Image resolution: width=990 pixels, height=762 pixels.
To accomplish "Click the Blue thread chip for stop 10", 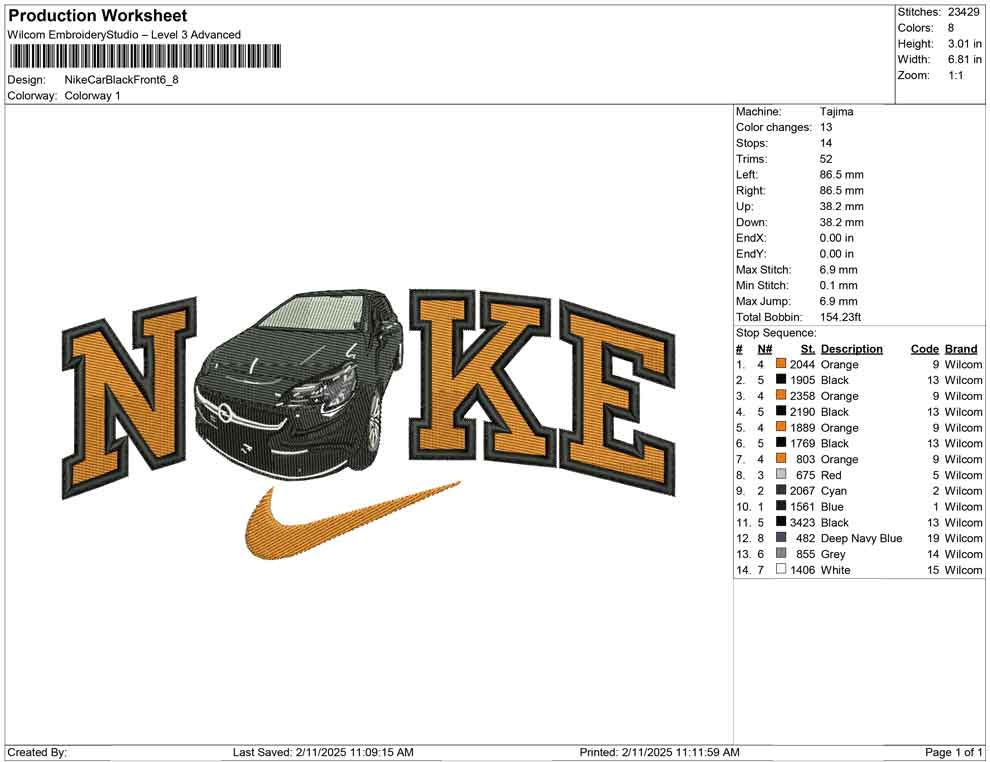I will pos(781,507).
